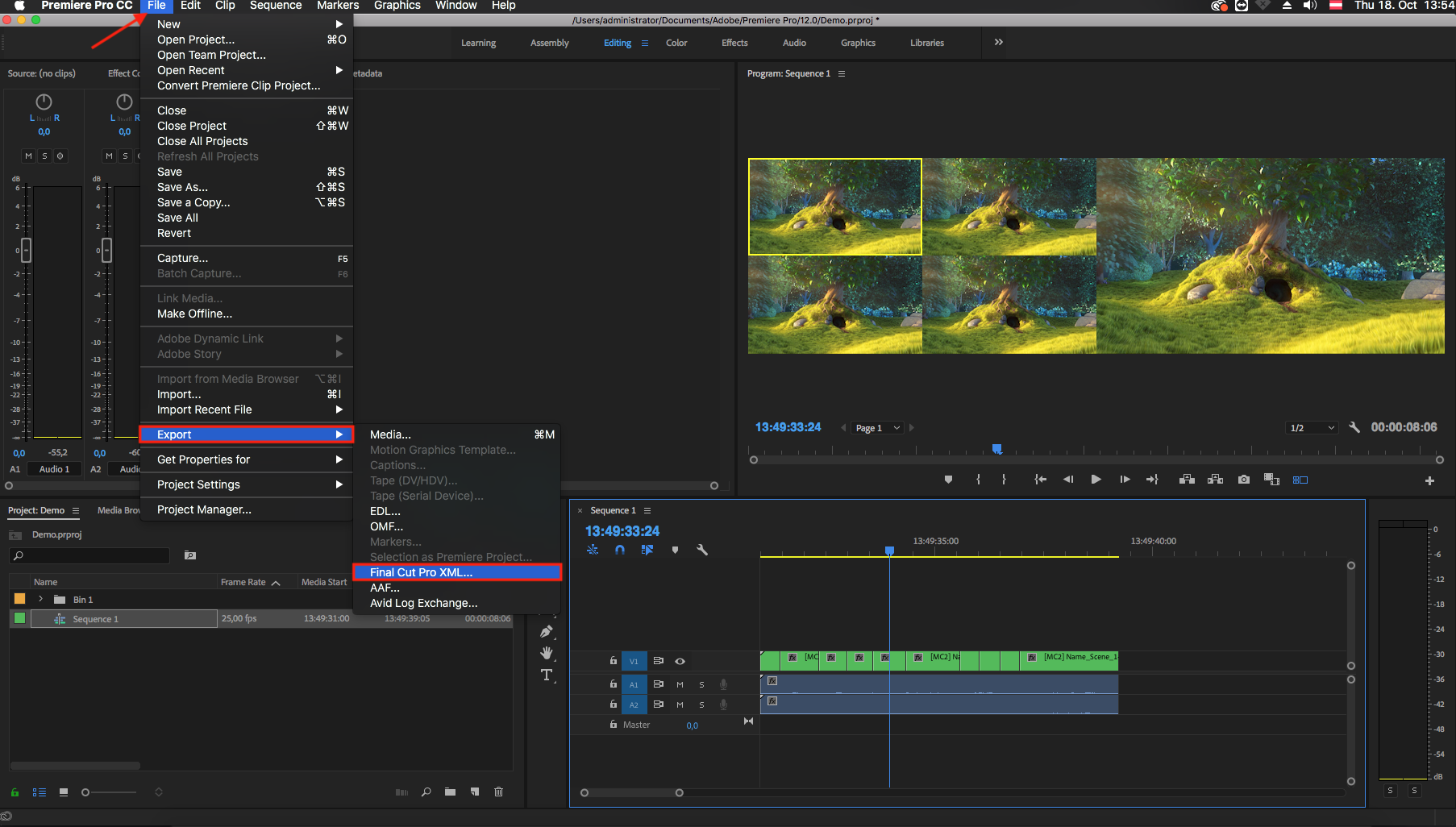The height and width of the screenshot is (827, 1456).
Task: Click the Find icon in Project panel
Action: [x=426, y=792]
